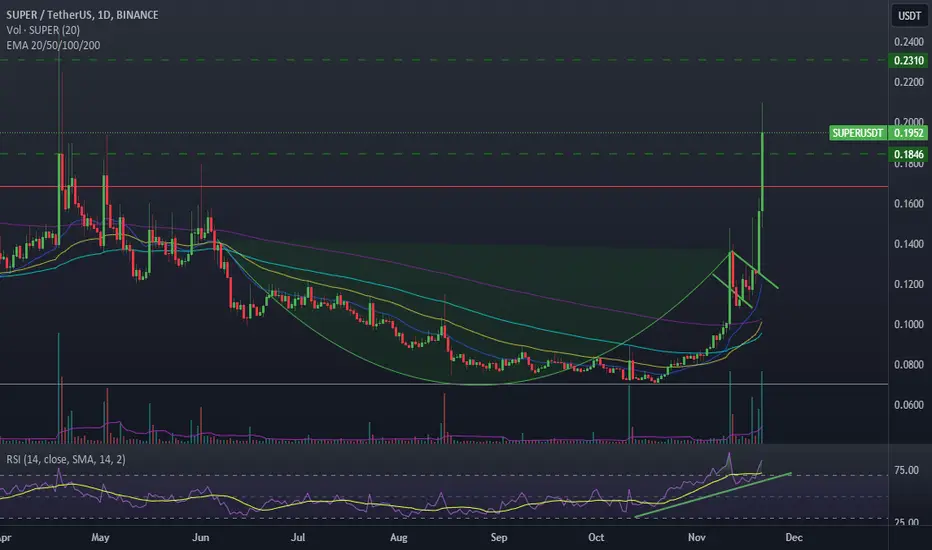The image size is (932, 550).
Task: Click the Aug label on time axis
Action: [x=398, y=538]
